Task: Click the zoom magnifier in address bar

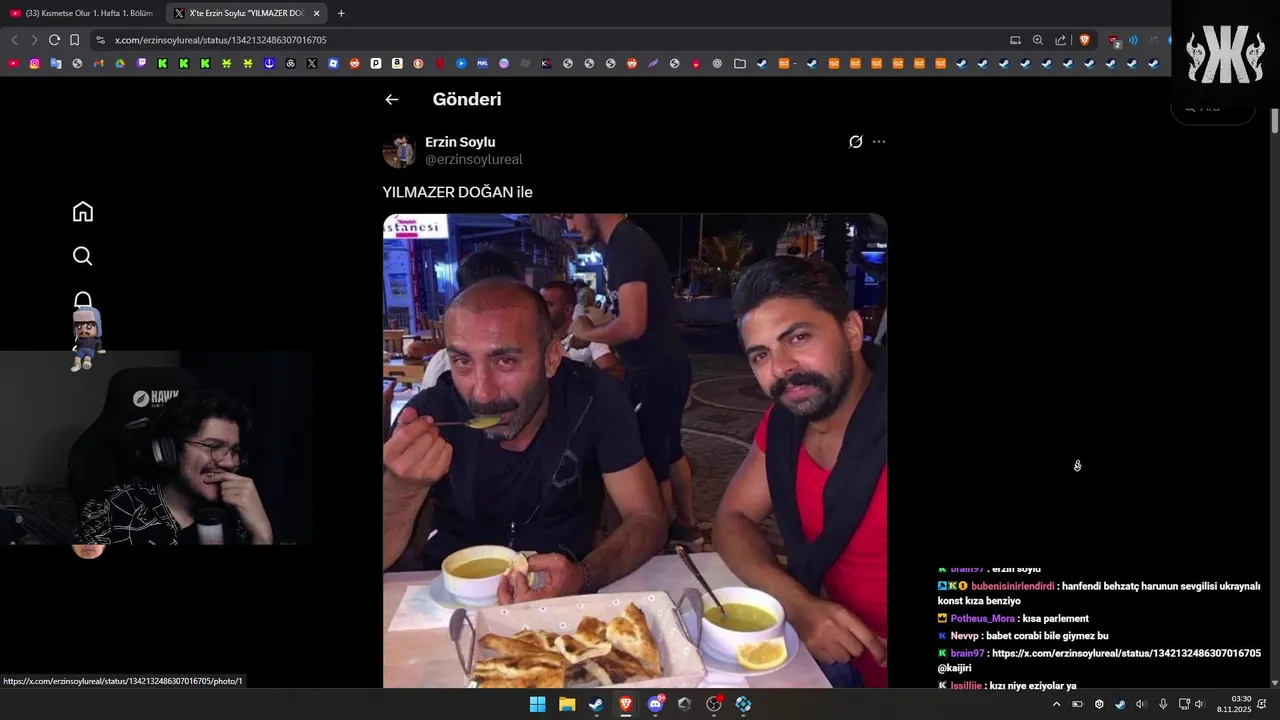Action: point(1038,40)
